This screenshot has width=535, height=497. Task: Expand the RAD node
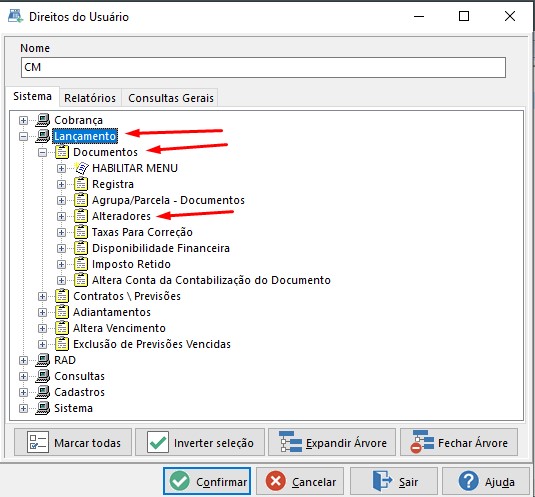(x=23, y=361)
